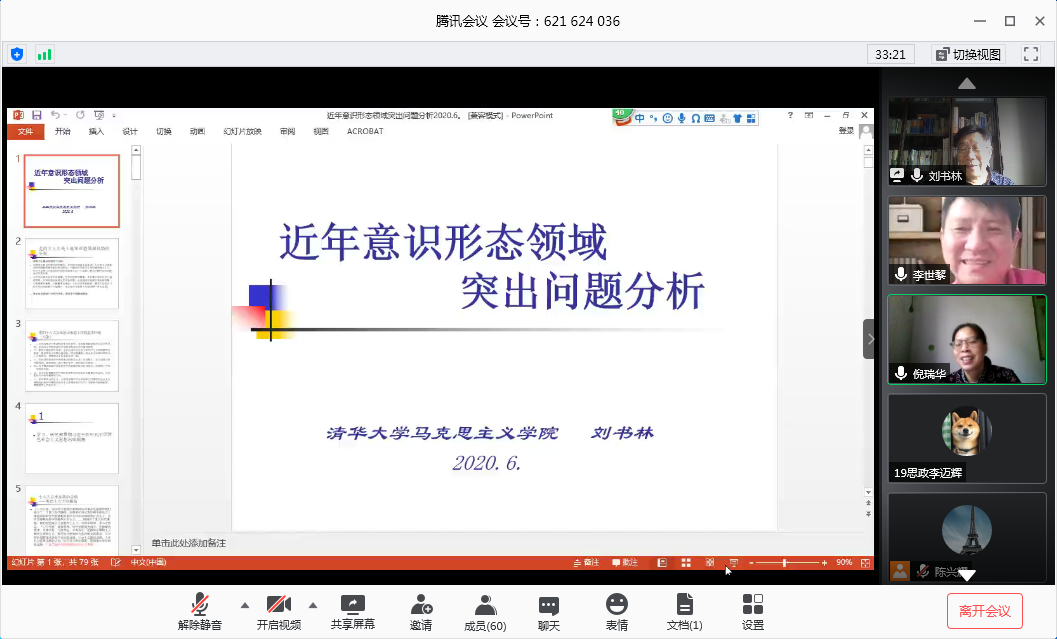Screen dimensions: 1057x639
Task: Select 李世黎's video thumbnail
Action: pyautogui.click(x=967, y=240)
